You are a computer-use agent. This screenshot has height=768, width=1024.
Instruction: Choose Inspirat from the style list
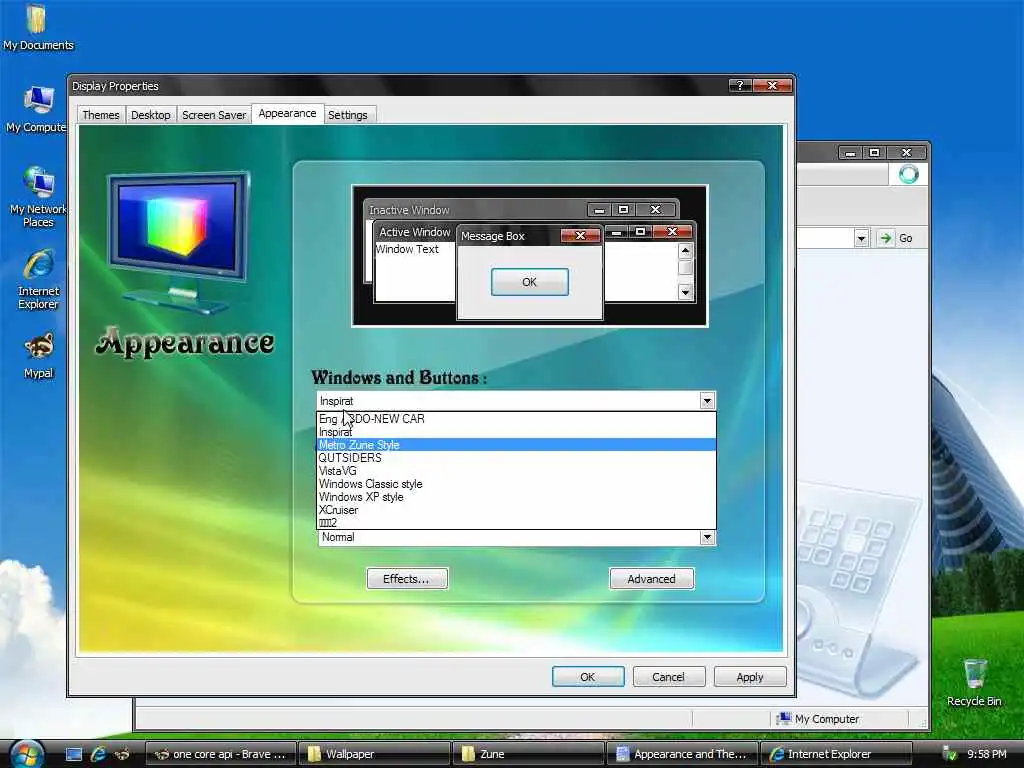[516, 432]
